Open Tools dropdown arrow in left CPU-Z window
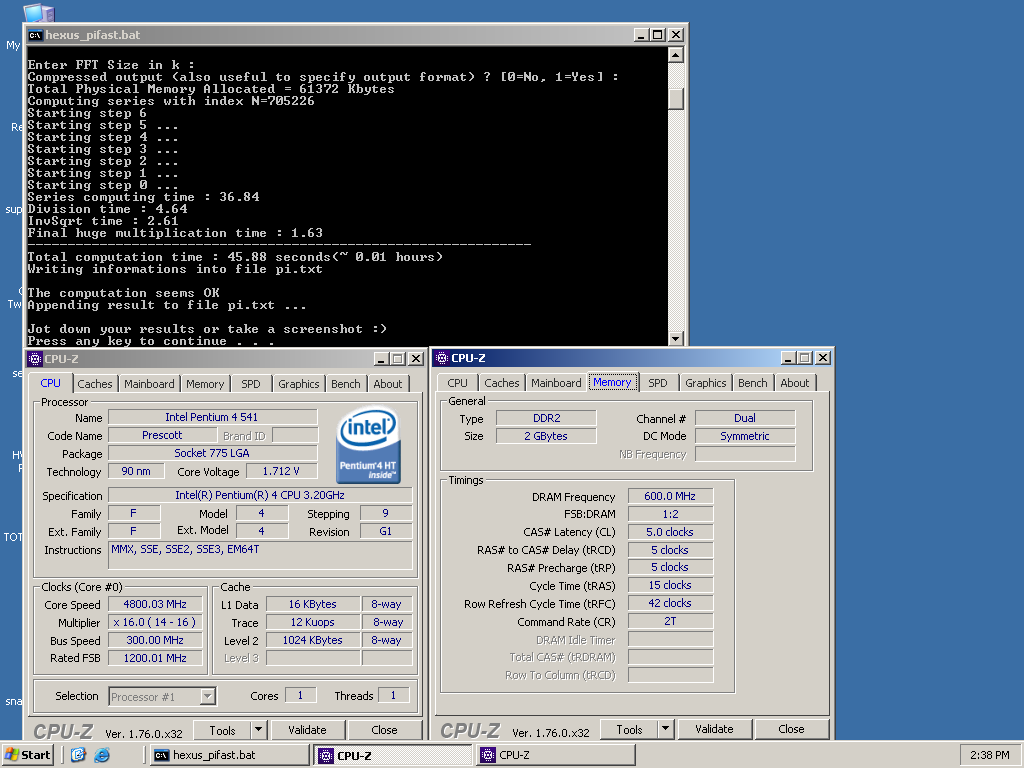Screen dimensions: 1024x768 259,730
